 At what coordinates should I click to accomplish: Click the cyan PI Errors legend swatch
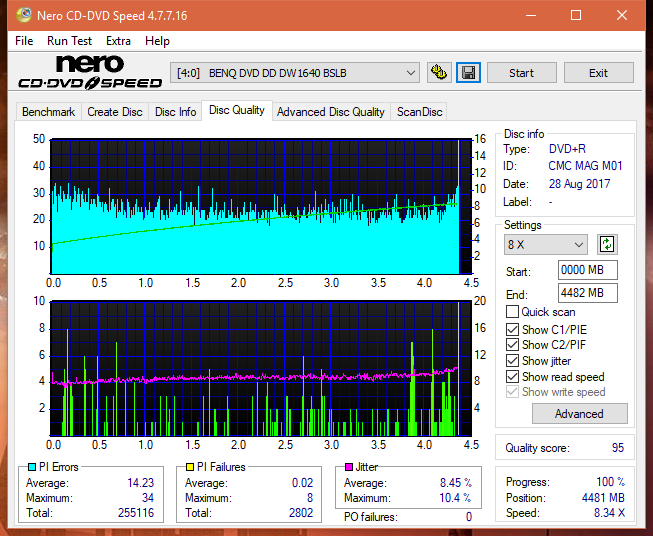(32, 467)
